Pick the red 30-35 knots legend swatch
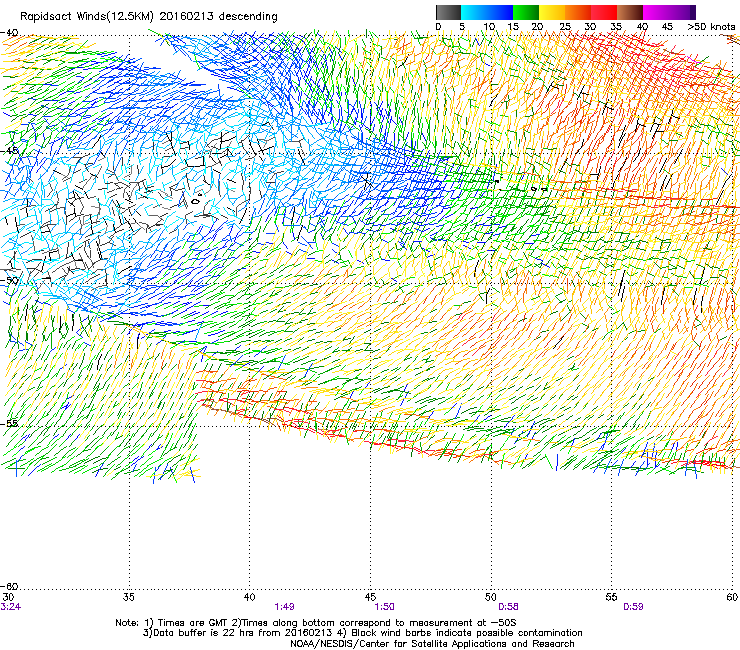The width and height of the screenshot is (740, 650). tap(604, 12)
